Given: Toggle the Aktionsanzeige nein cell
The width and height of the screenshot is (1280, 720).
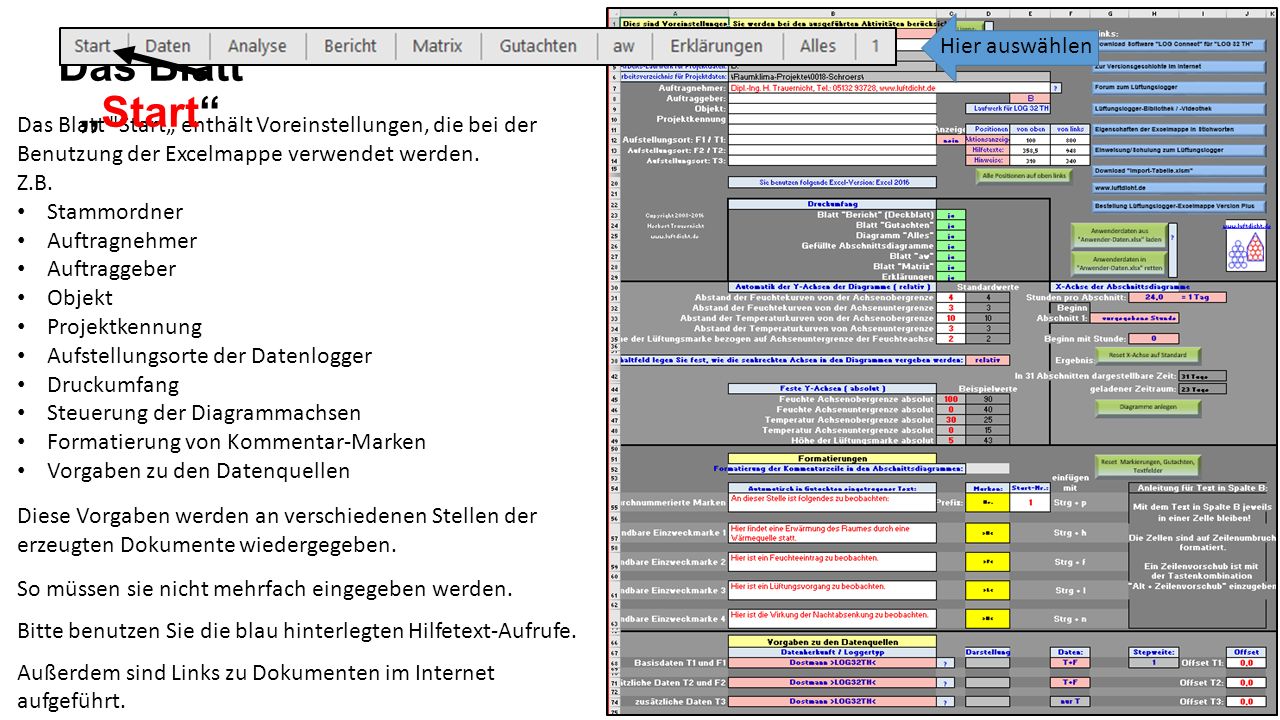Looking at the screenshot, I should [950, 140].
